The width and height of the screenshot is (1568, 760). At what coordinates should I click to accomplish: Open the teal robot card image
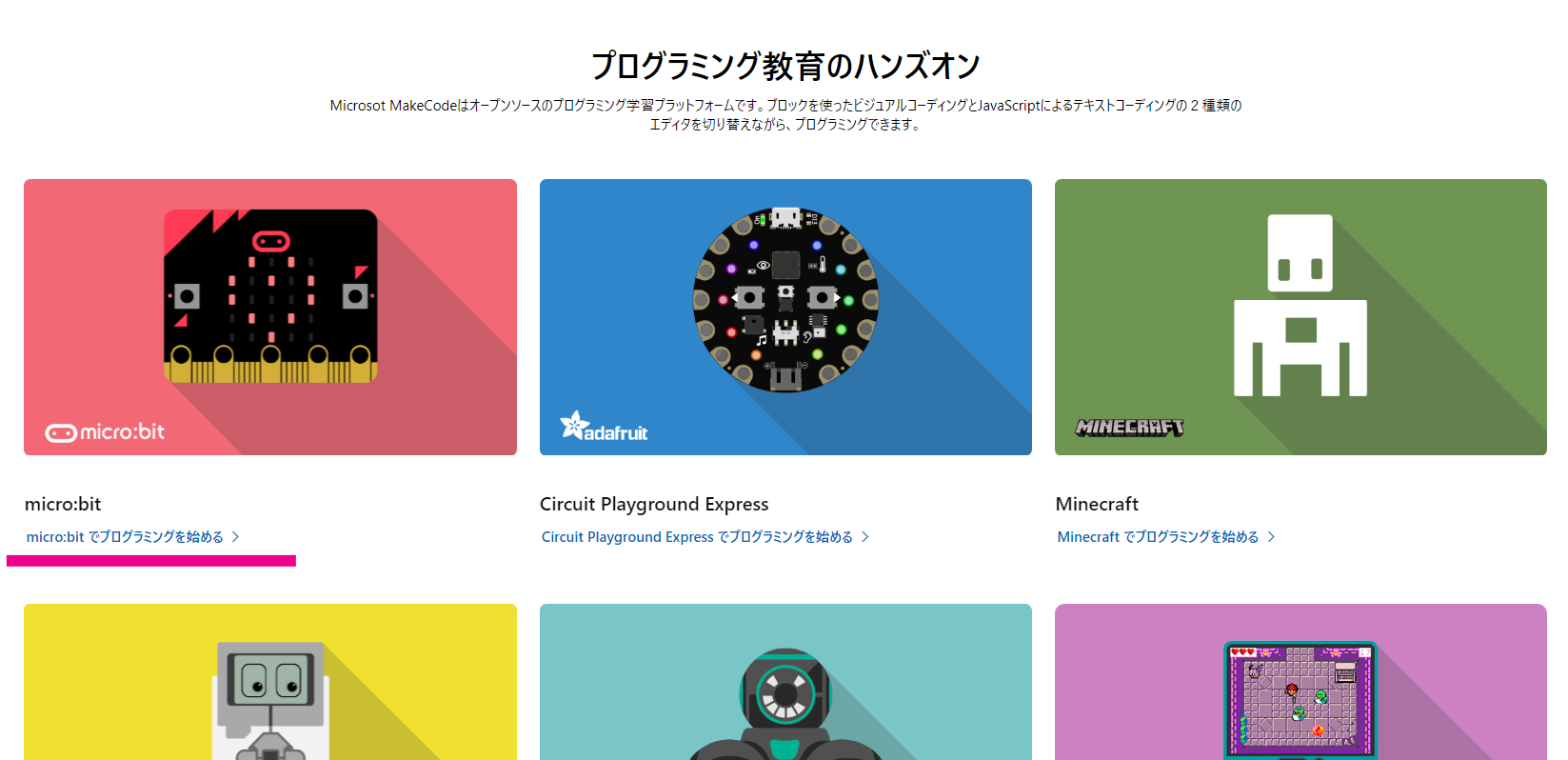[785, 682]
